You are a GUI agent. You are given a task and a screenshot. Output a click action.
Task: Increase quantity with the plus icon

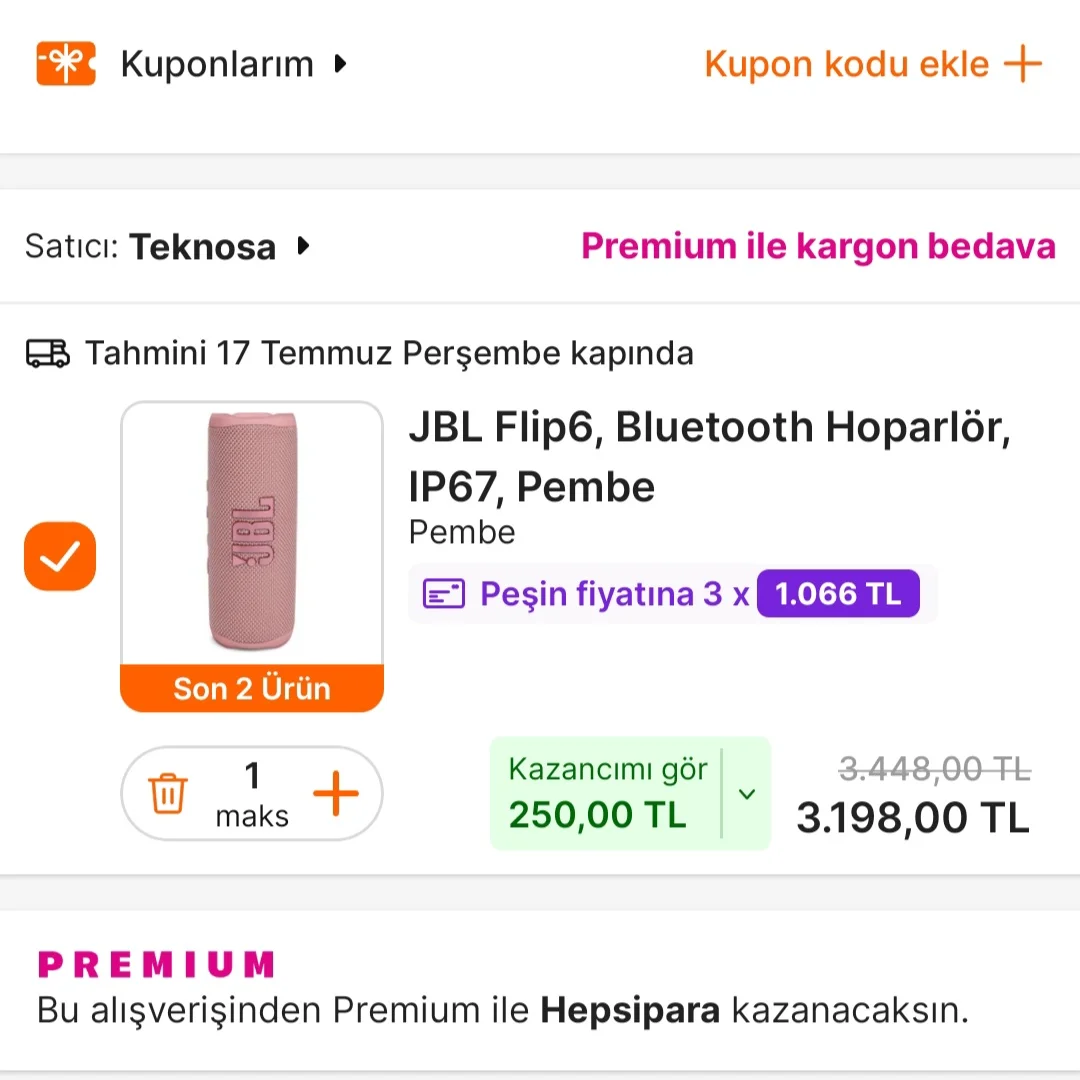pos(335,795)
